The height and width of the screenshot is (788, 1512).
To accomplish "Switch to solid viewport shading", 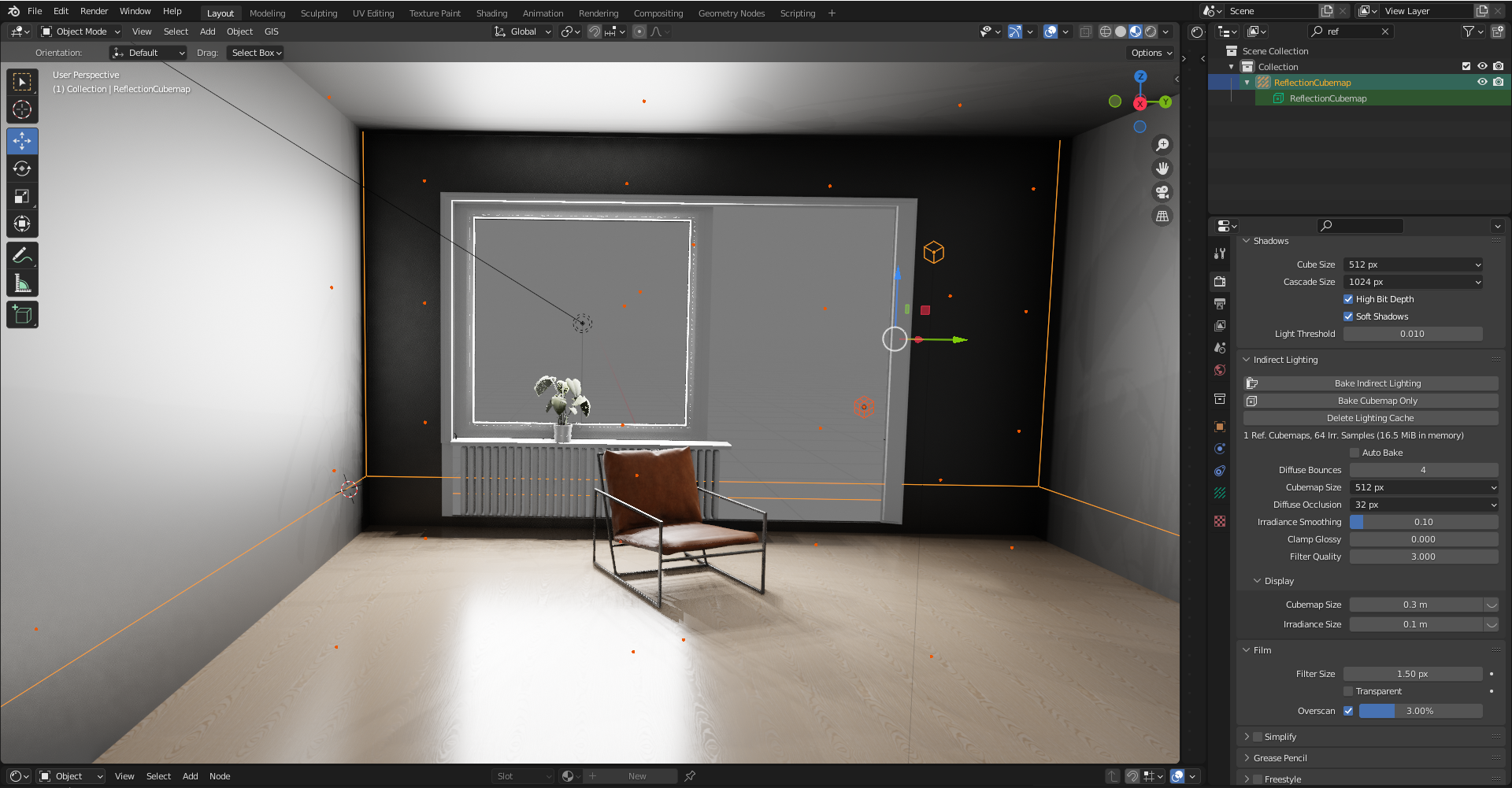I will [1121, 31].
